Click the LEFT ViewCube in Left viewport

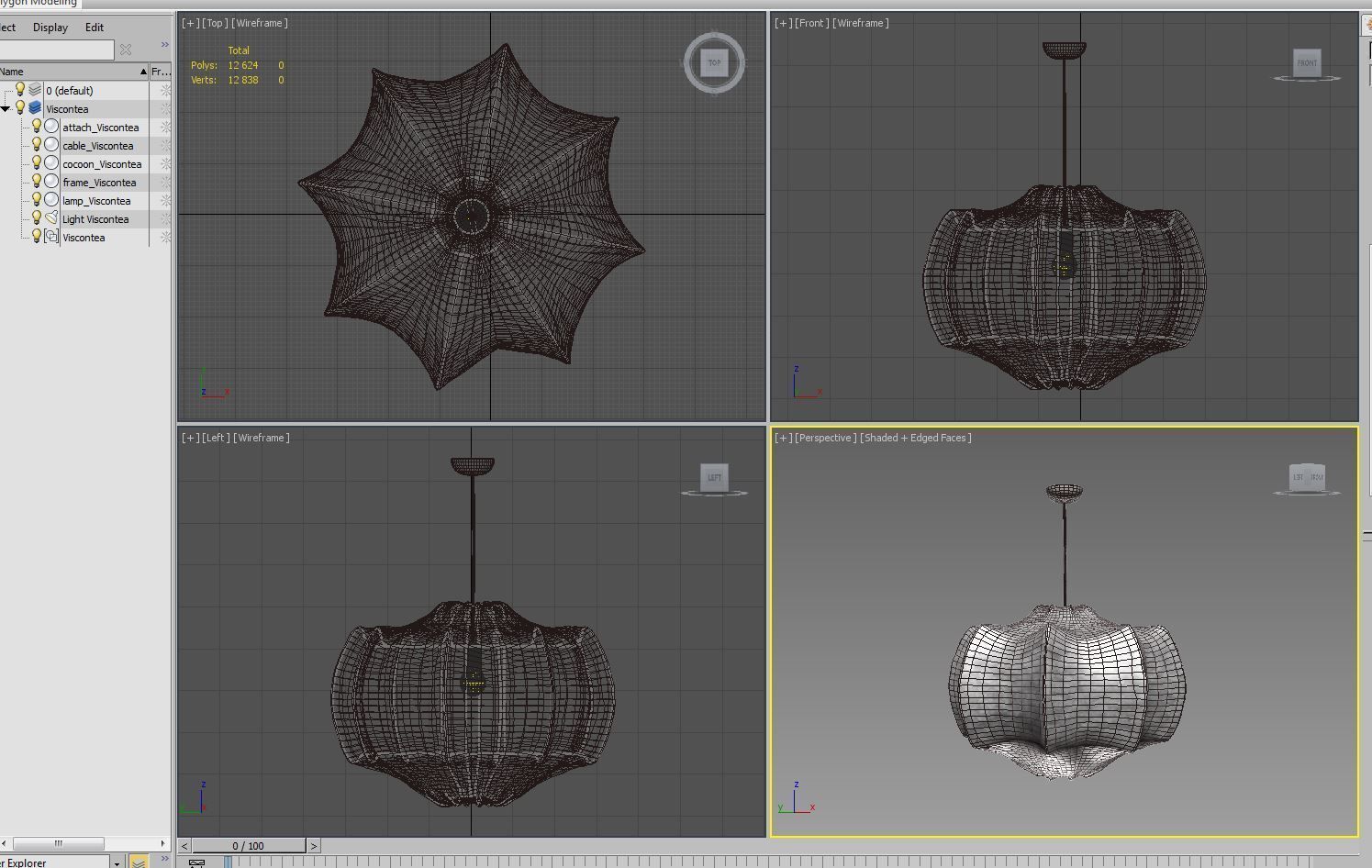pos(714,477)
